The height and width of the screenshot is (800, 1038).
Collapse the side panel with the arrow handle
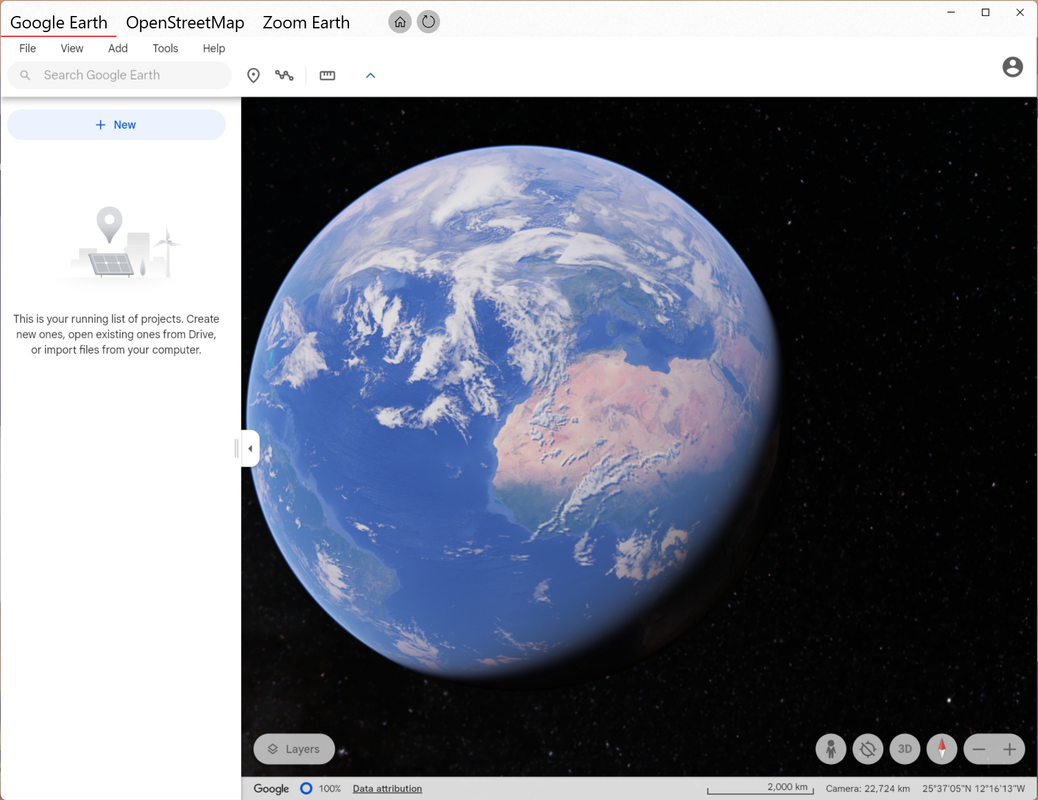(250, 448)
